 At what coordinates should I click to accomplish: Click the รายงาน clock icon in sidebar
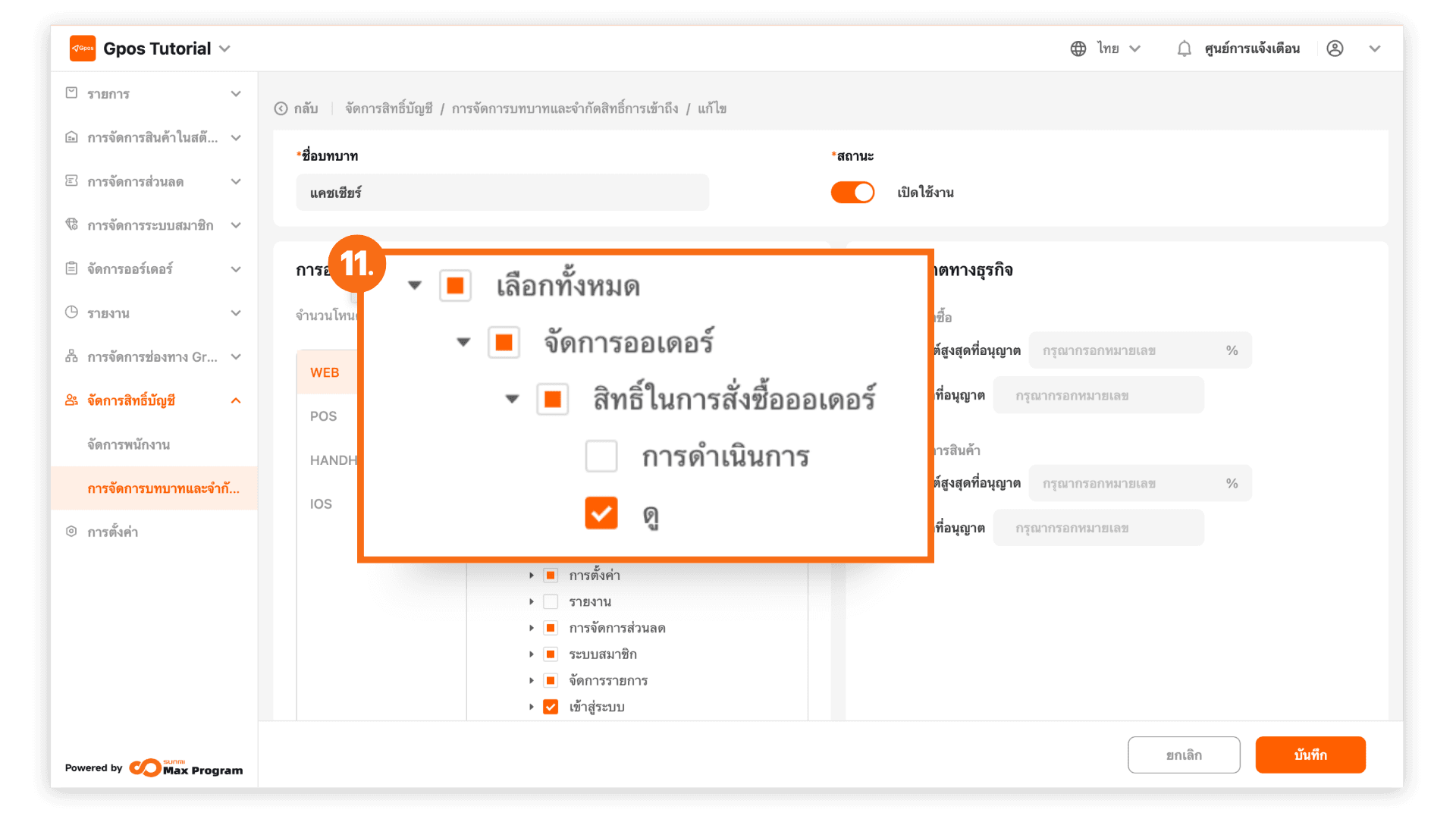[72, 312]
